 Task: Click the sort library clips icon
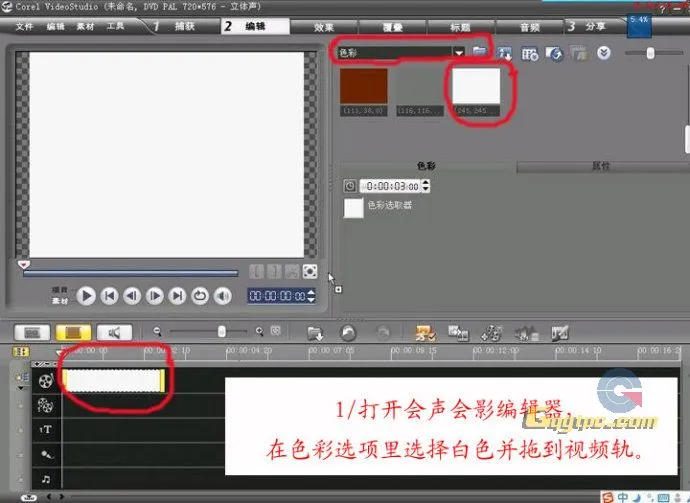[504, 53]
